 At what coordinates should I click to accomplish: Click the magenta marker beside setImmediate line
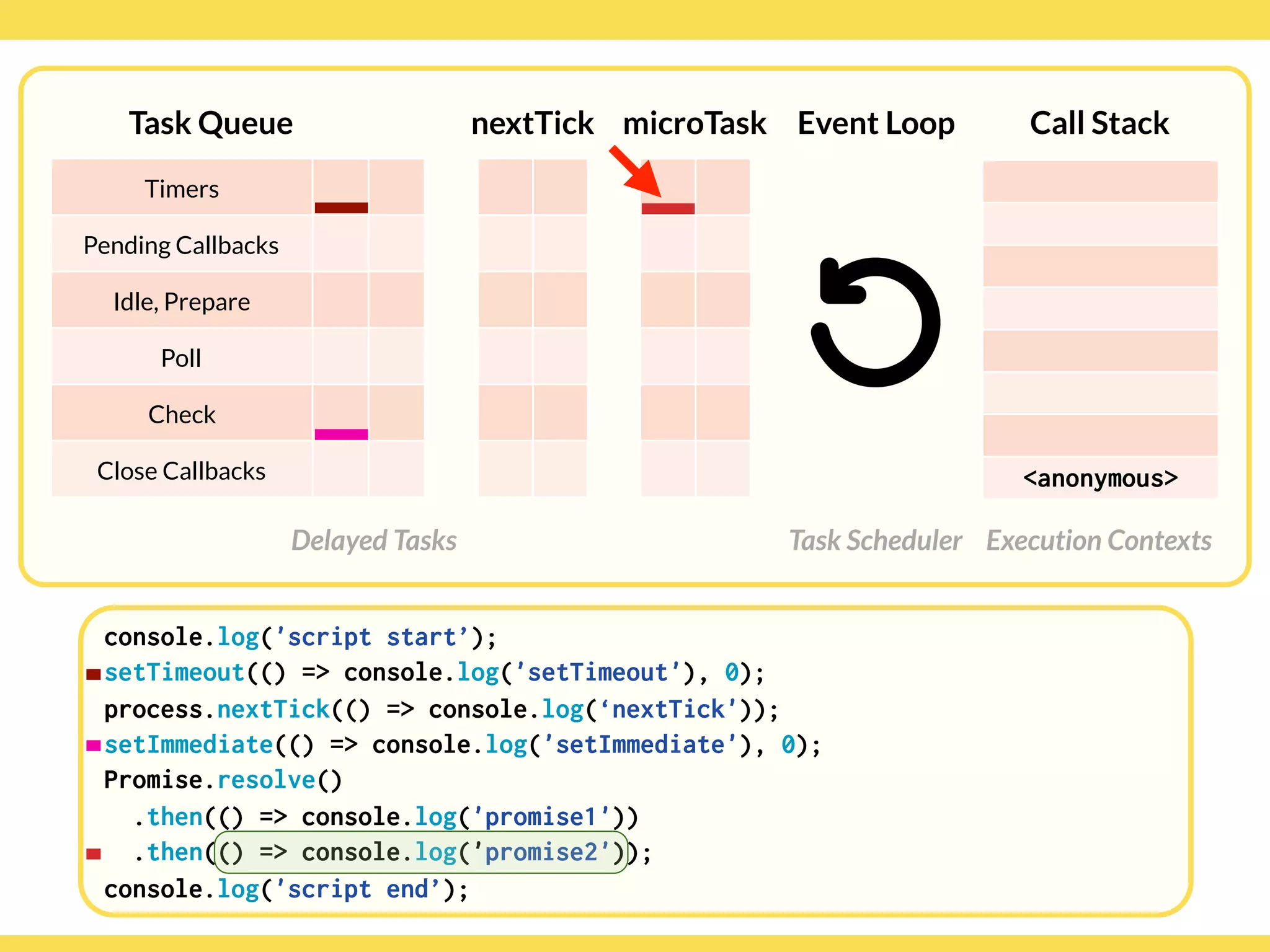coord(94,746)
